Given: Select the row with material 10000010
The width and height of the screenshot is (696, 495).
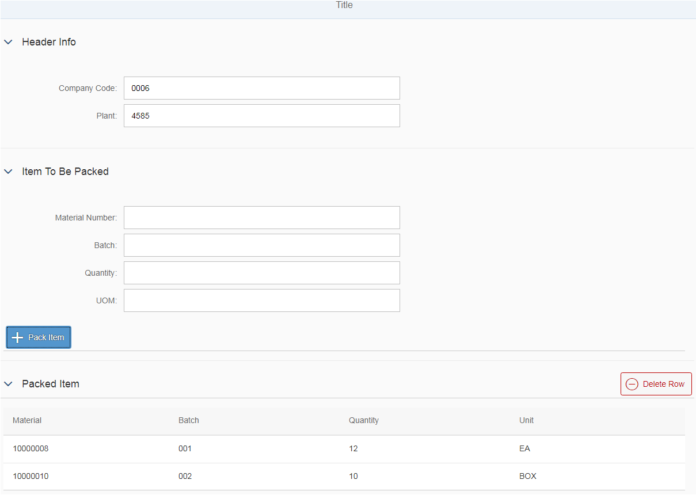Looking at the screenshot, I should 344,476.
